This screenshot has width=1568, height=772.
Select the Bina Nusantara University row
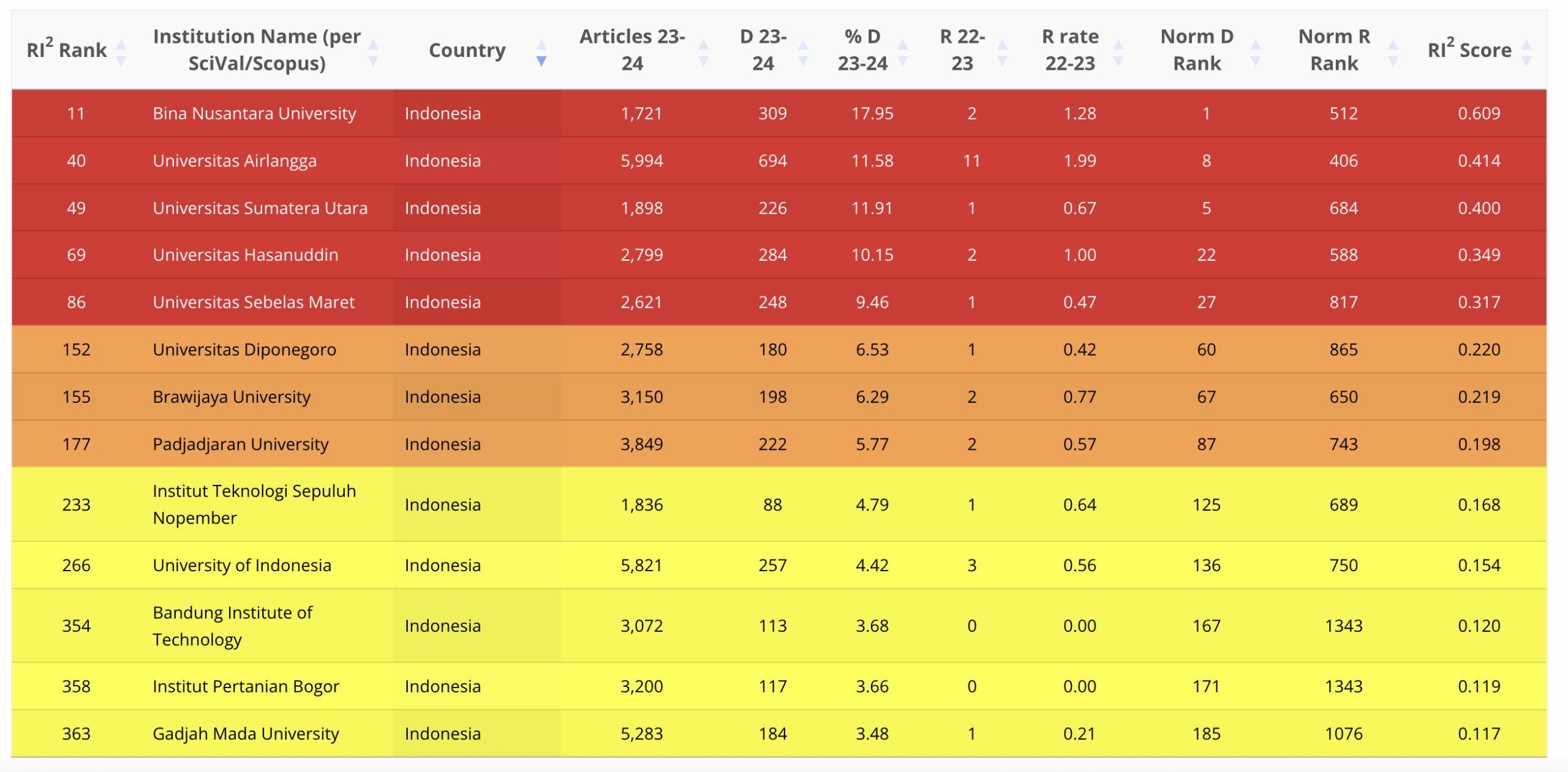coord(779,113)
